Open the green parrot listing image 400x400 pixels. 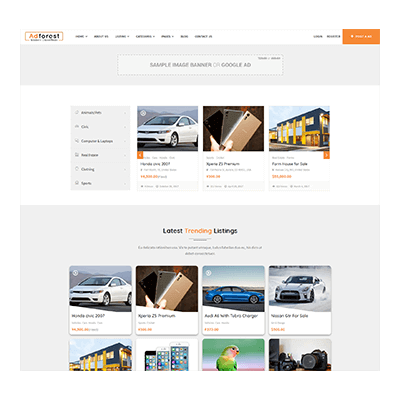click(233, 355)
